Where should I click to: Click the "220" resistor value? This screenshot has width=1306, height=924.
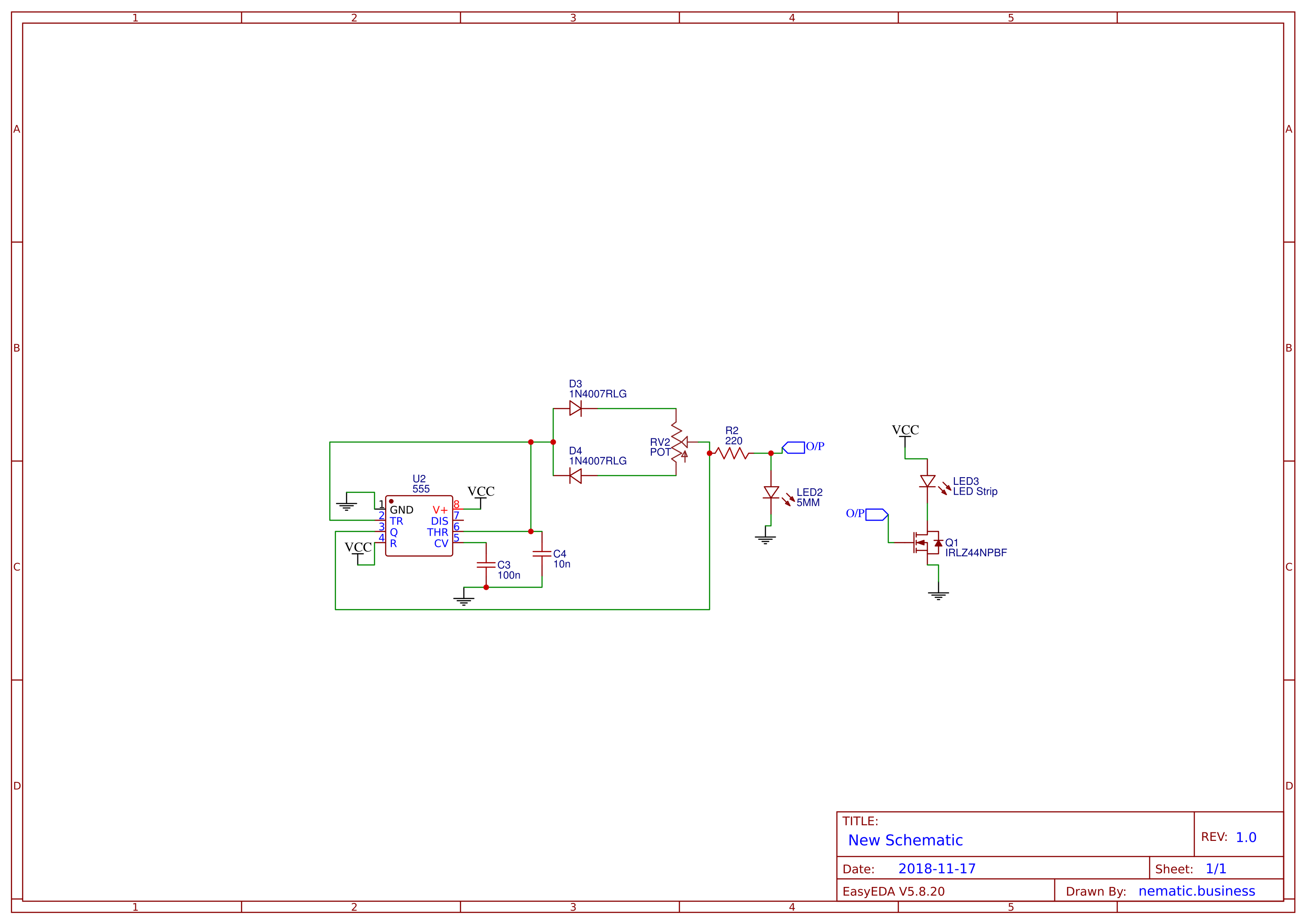click(734, 441)
